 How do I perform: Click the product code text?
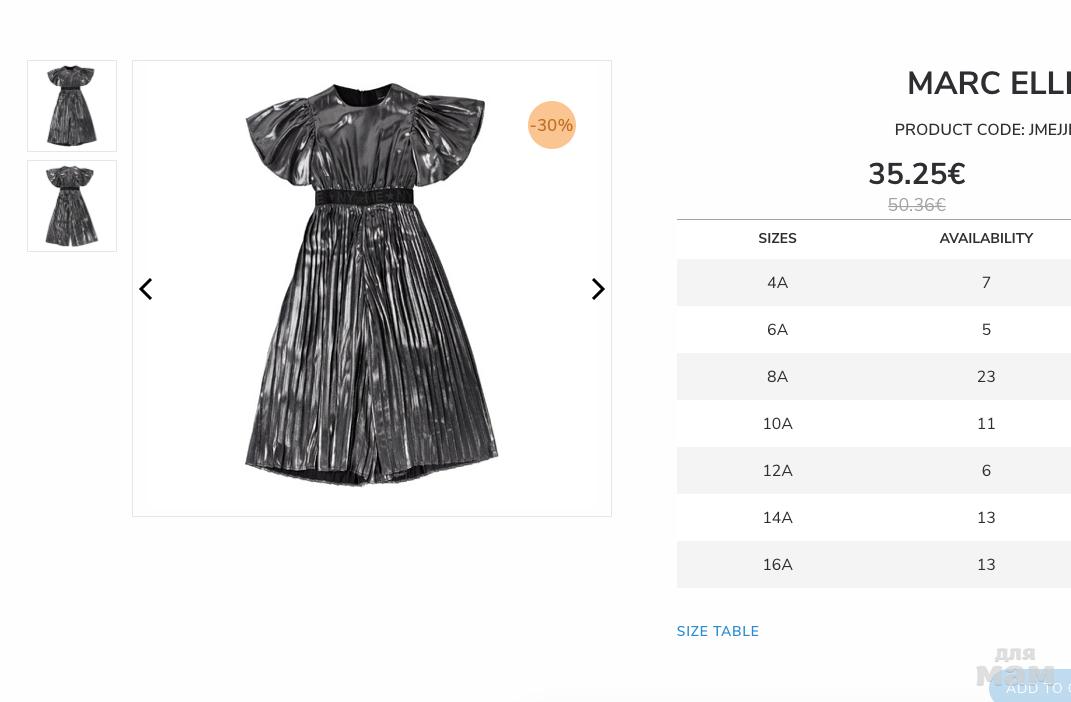pos(982,130)
